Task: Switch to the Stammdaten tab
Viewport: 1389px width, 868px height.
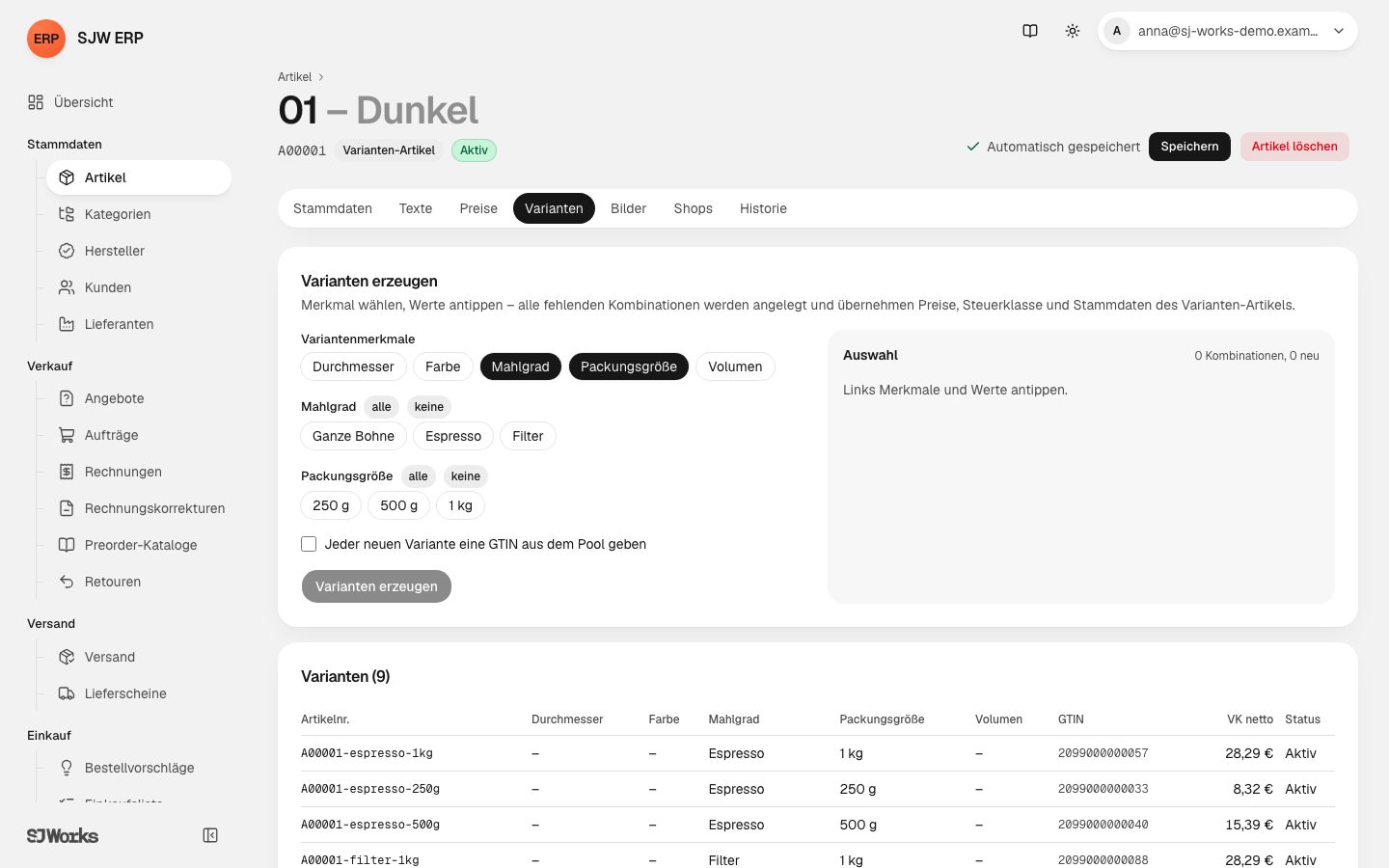Action: pyautogui.click(x=333, y=208)
